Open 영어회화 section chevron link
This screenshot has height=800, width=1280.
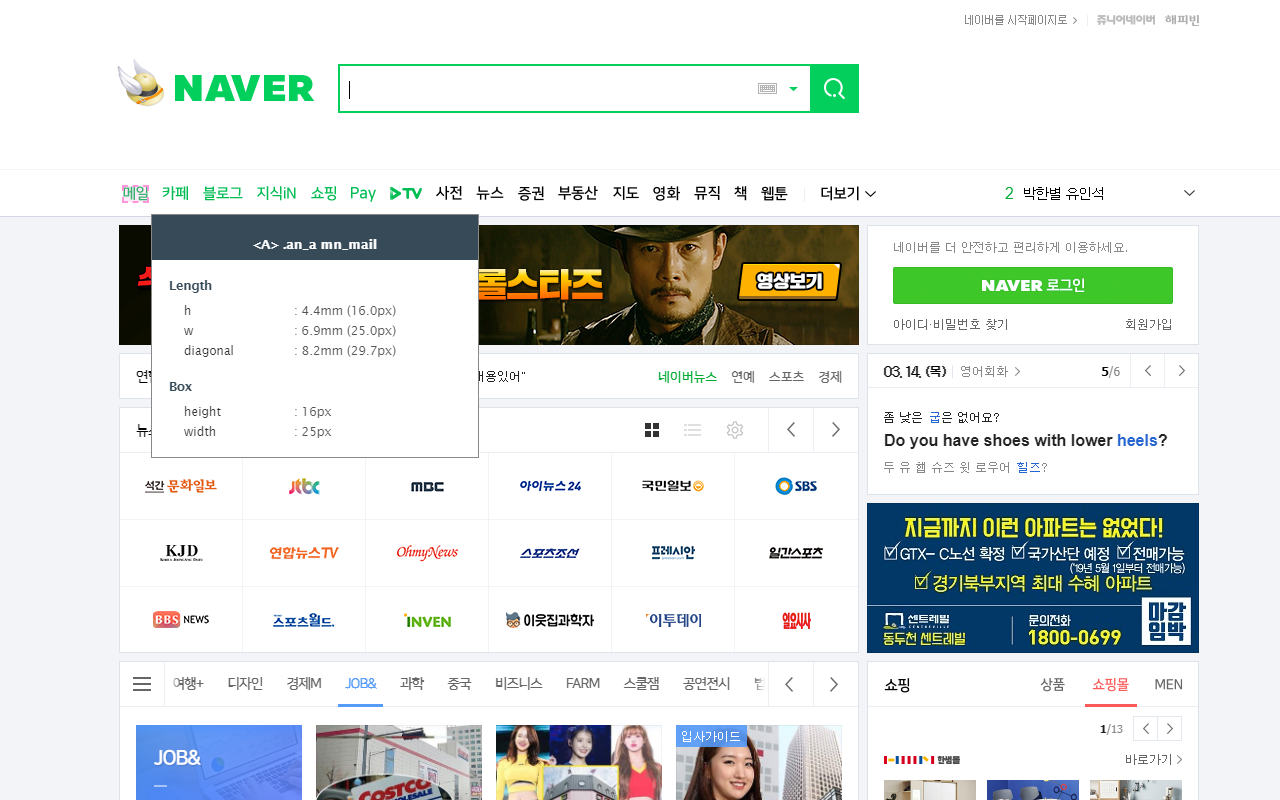pyautogui.click(x=990, y=371)
